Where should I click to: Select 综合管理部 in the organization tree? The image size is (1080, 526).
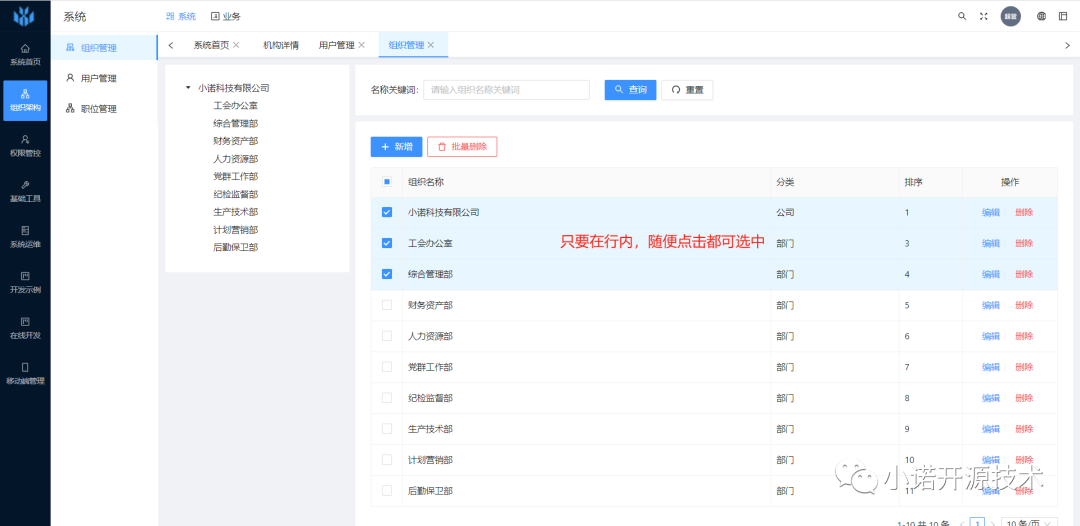tap(236, 123)
